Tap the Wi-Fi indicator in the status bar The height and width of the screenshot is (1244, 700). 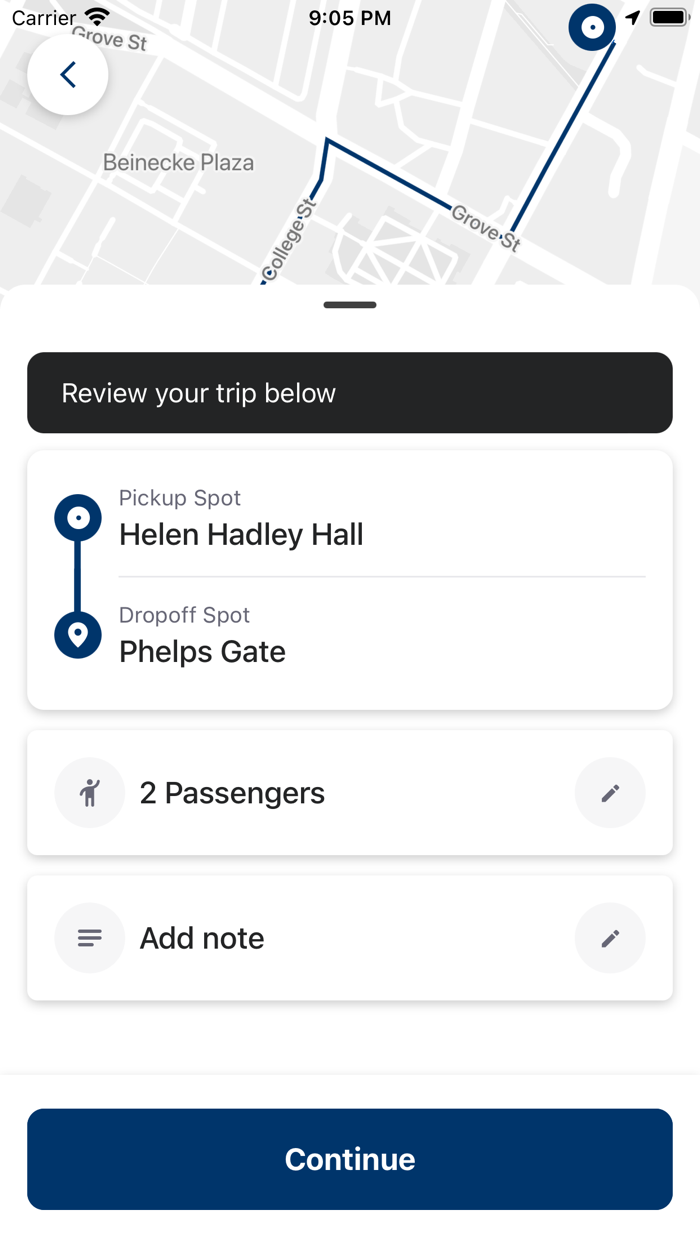pyautogui.click(x=96, y=16)
